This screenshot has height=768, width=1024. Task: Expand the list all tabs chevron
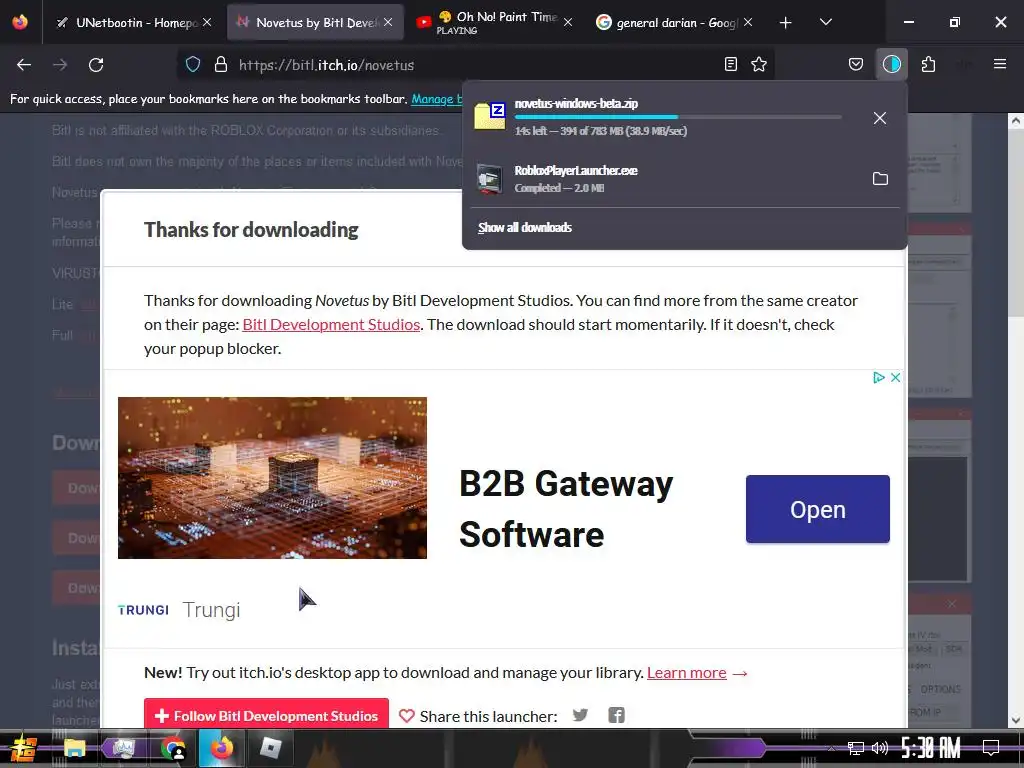click(x=825, y=22)
